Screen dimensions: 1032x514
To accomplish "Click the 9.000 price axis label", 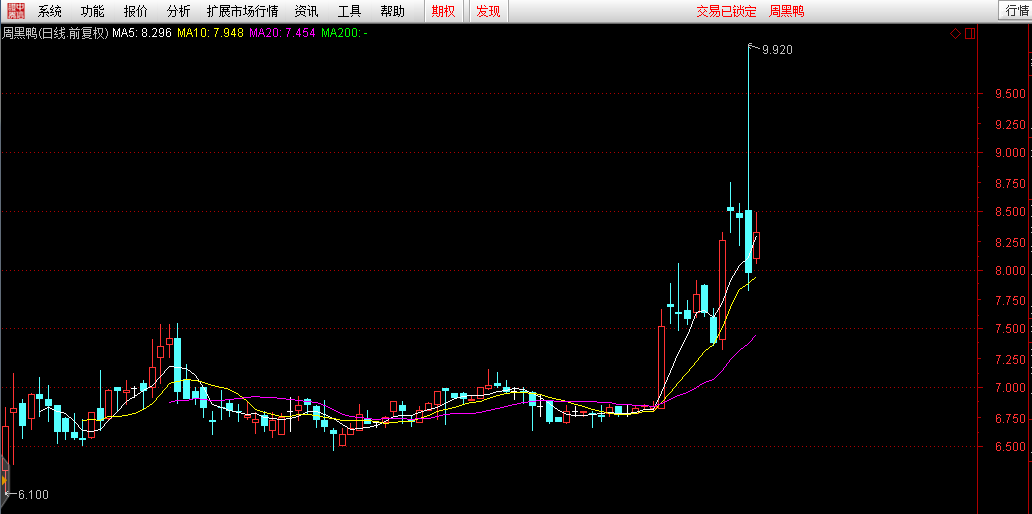I will [x=1010, y=153].
